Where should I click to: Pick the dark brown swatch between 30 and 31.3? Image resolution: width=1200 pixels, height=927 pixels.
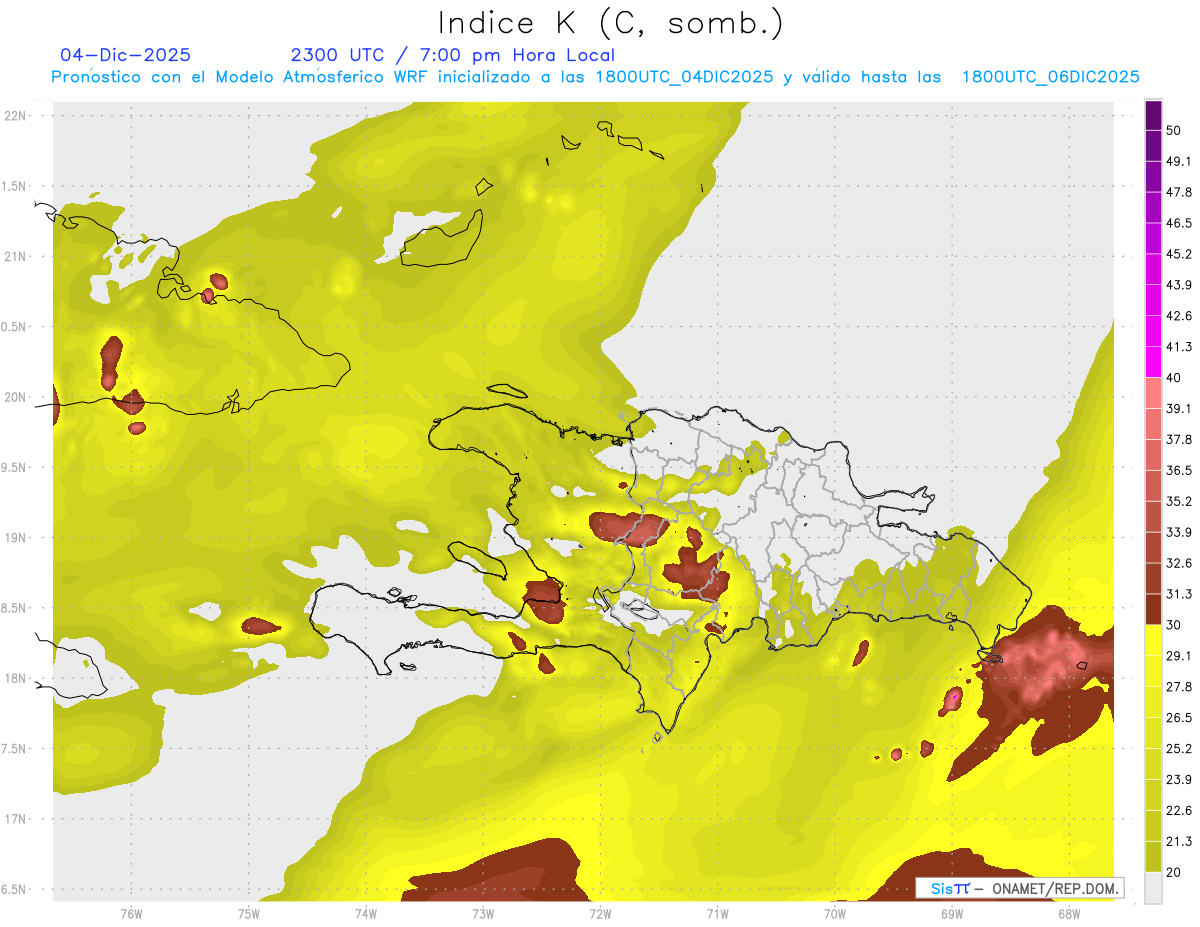click(x=1153, y=609)
